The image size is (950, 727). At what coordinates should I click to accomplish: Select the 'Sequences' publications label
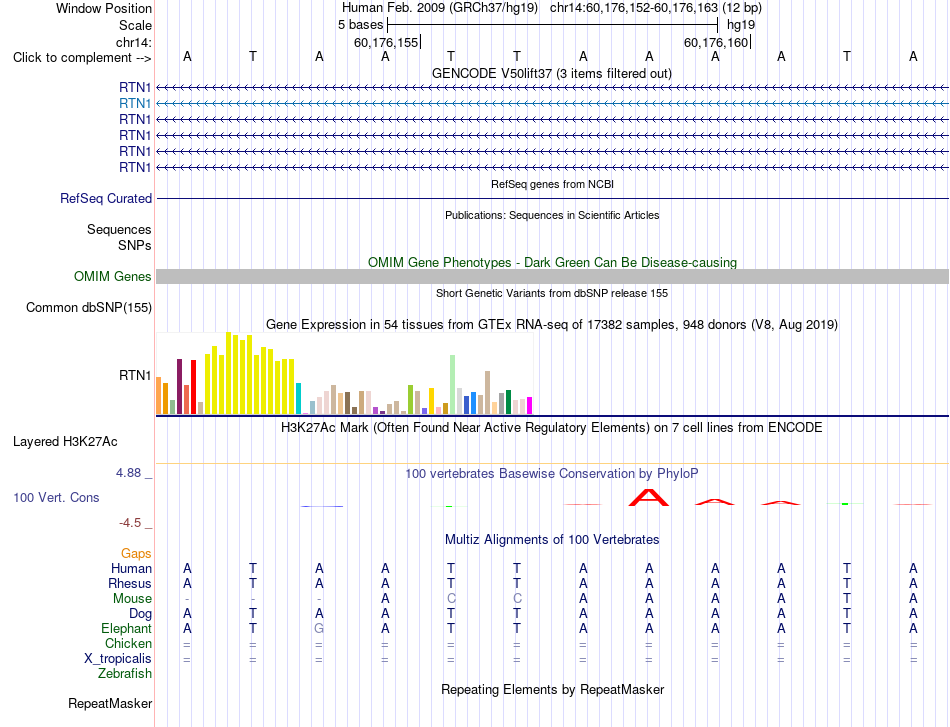click(119, 230)
